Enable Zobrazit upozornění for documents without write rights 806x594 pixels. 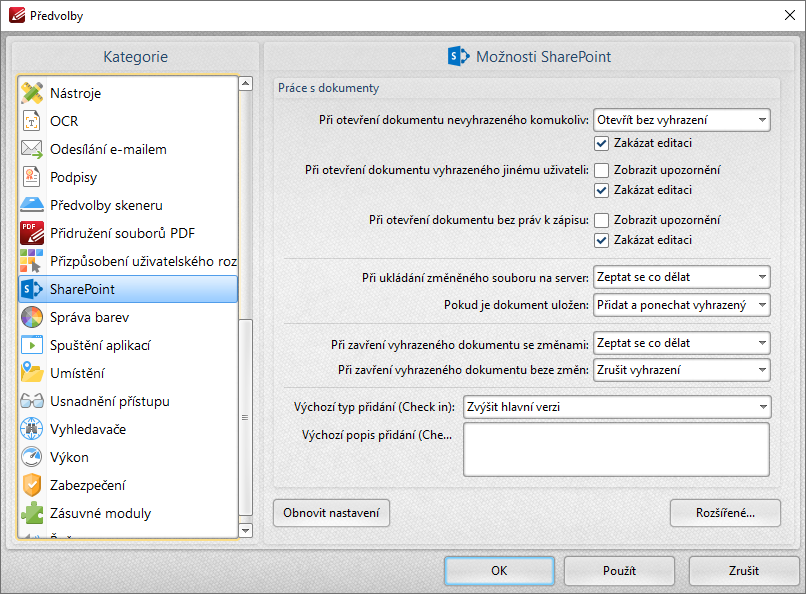point(601,220)
